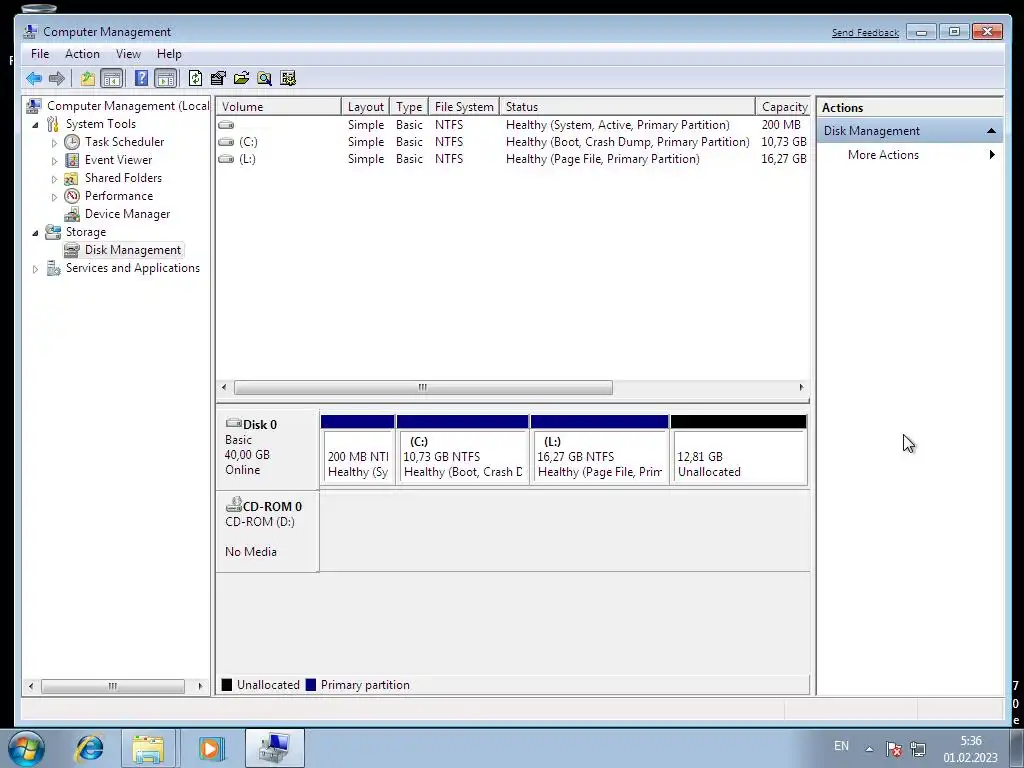This screenshot has height=768, width=1024.
Task: Sort by Layout column header
Action: (x=366, y=106)
